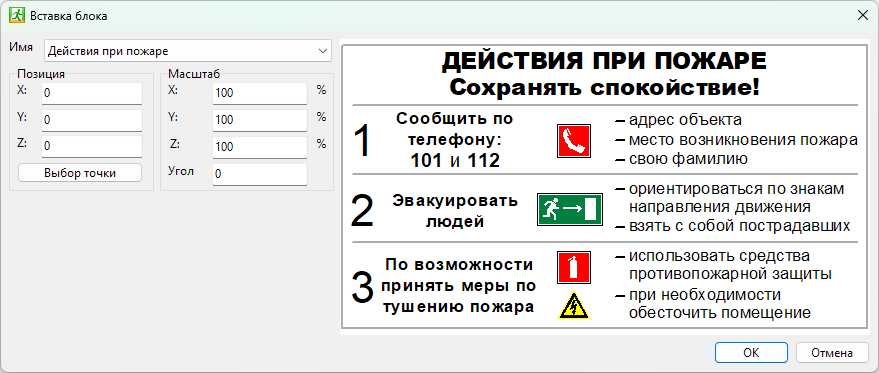Click the green evacuation exit sign

tap(570, 209)
